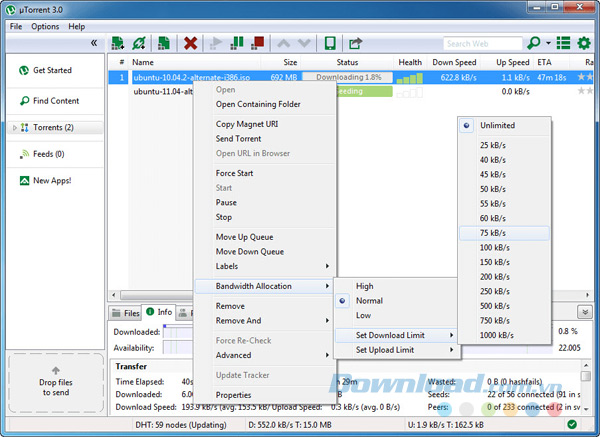Choose Open Containing Folder
The height and width of the screenshot is (437, 600).
click(264, 104)
